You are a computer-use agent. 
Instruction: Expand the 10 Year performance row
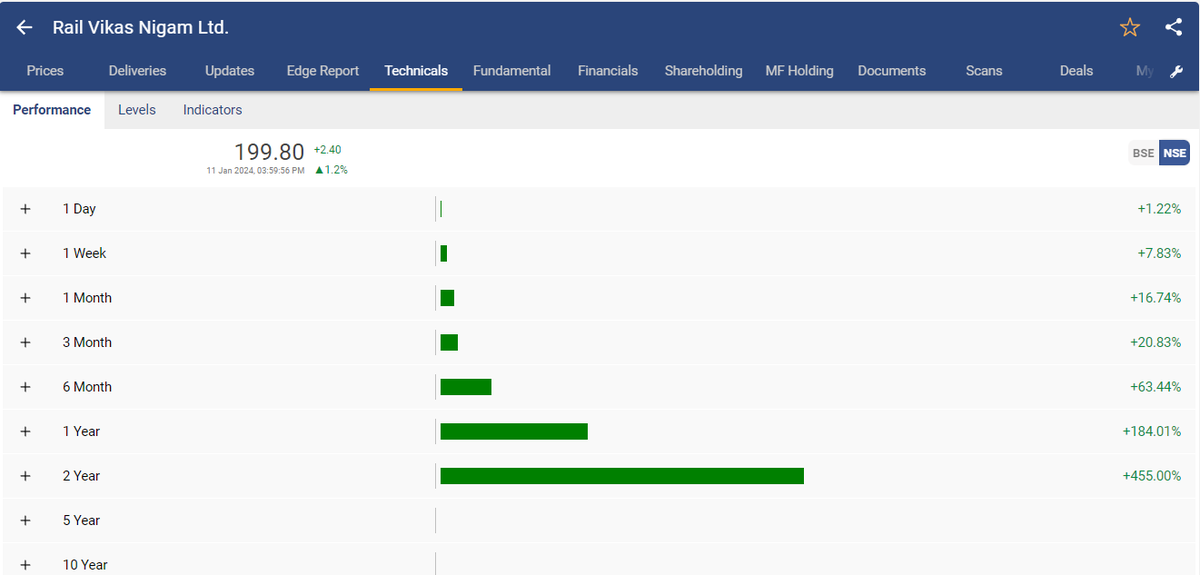[26, 565]
